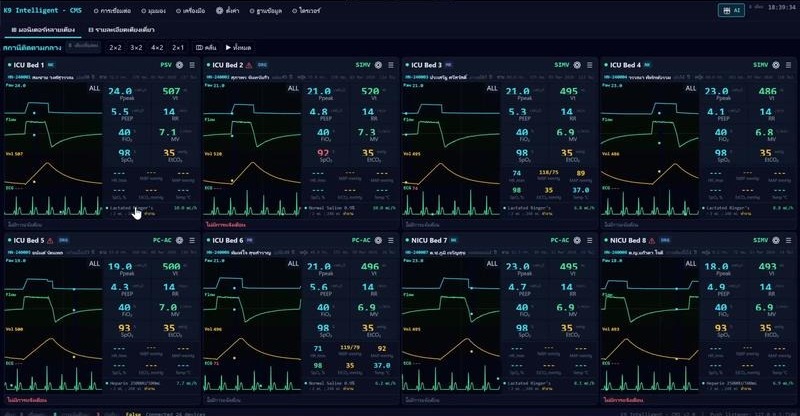The image size is (800, 416).
Task: Open settings gear on ICU Bed 2
Action: (378, 65)
